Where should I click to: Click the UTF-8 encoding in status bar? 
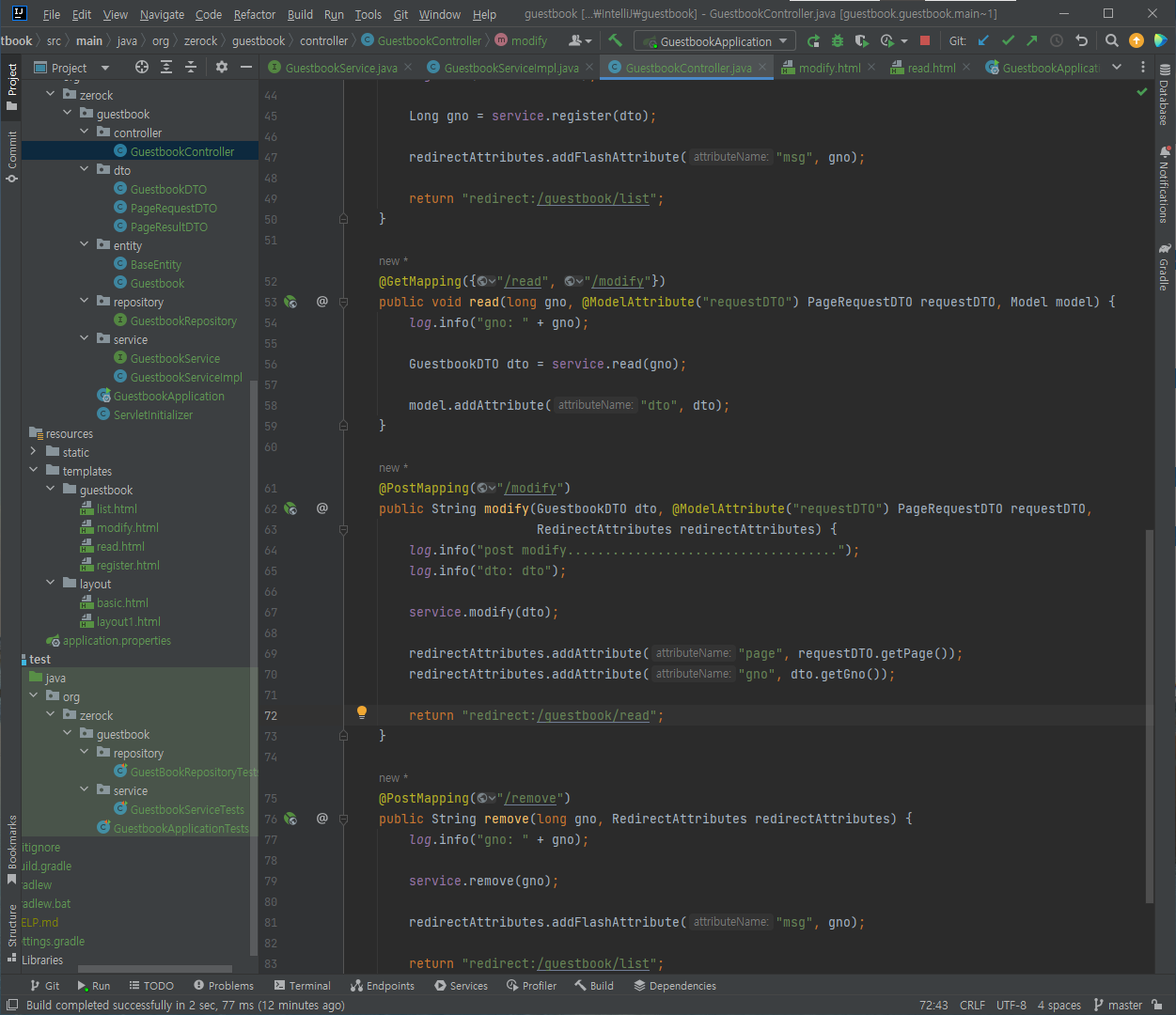click(1011, 1005)
